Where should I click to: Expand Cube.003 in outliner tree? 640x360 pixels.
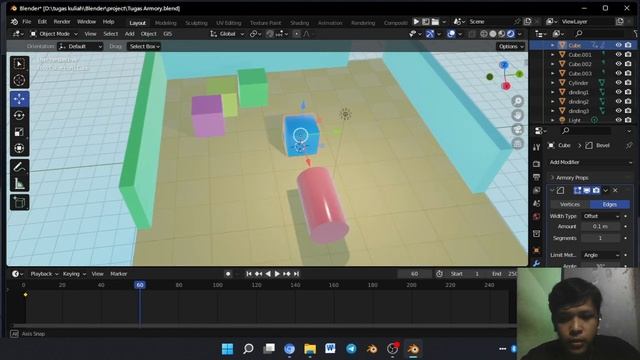553,73
